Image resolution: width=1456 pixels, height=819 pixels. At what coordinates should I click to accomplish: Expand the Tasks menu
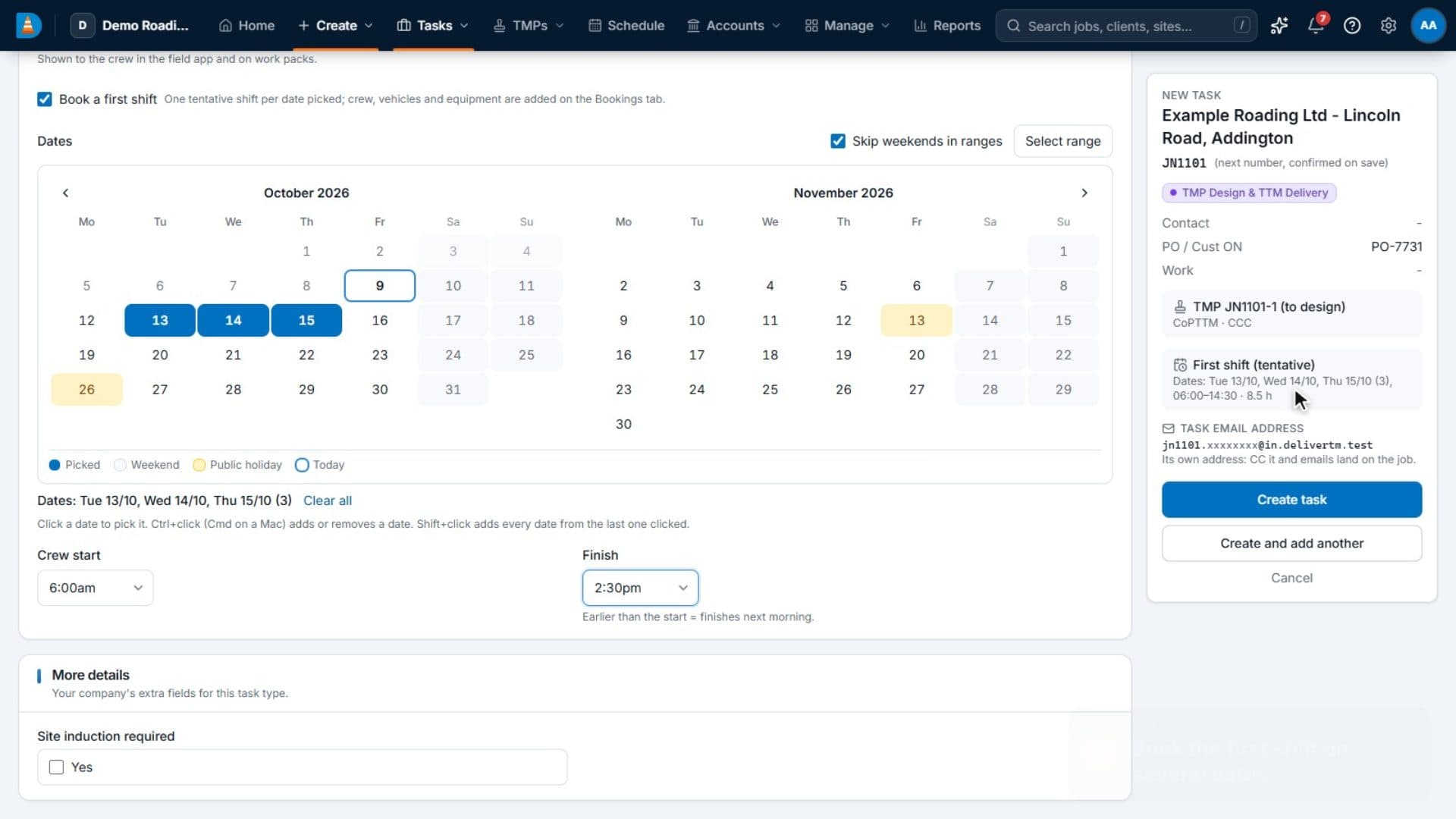point(433,26)
